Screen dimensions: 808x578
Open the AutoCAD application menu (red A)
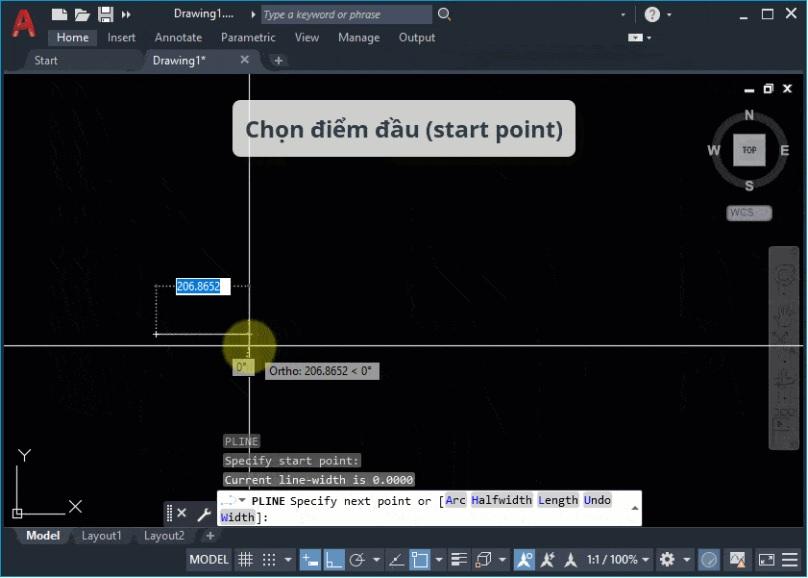tap(24, 24)
